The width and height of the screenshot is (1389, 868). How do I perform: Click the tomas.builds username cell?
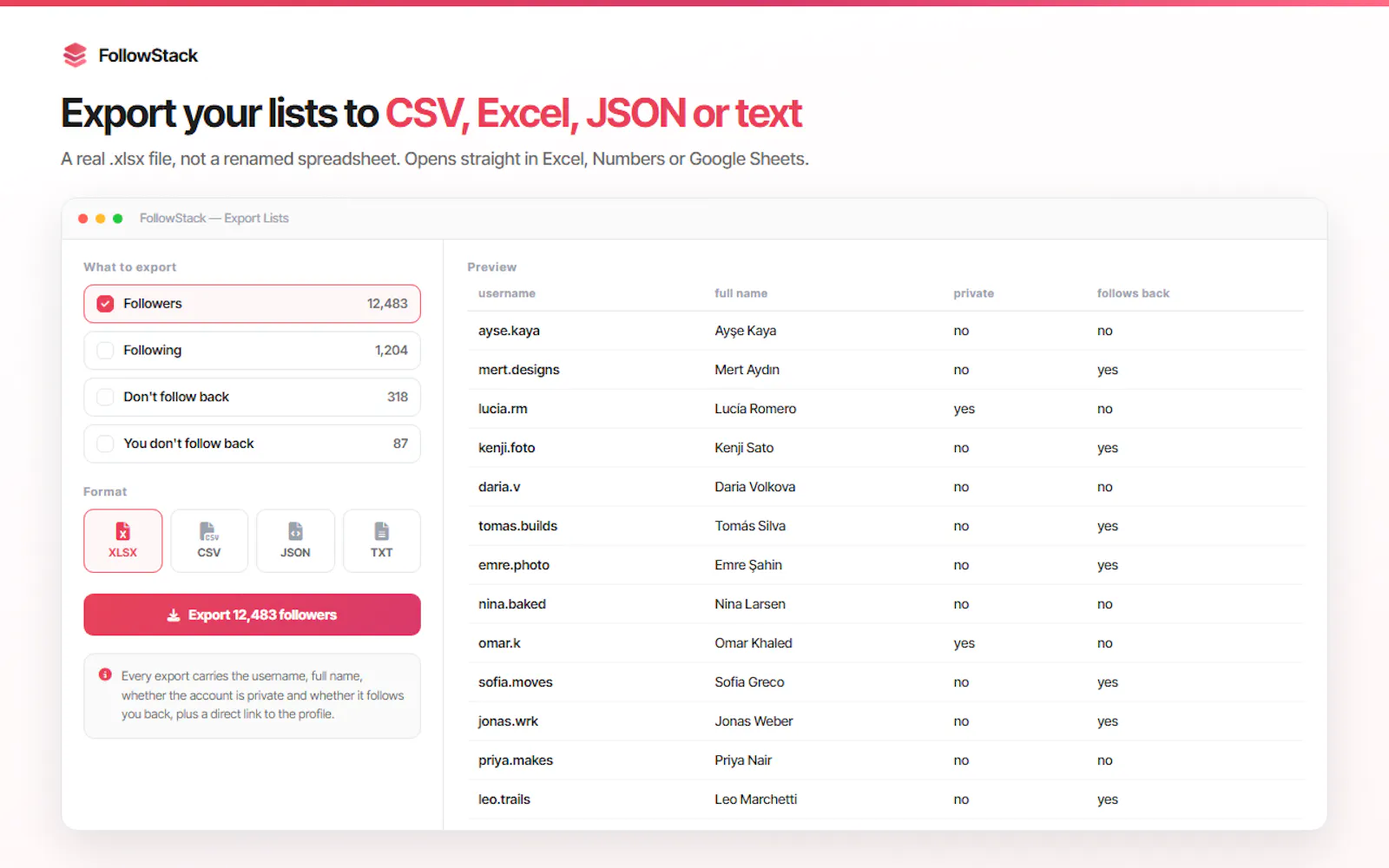pyautogui.click(x=517, y=526)
